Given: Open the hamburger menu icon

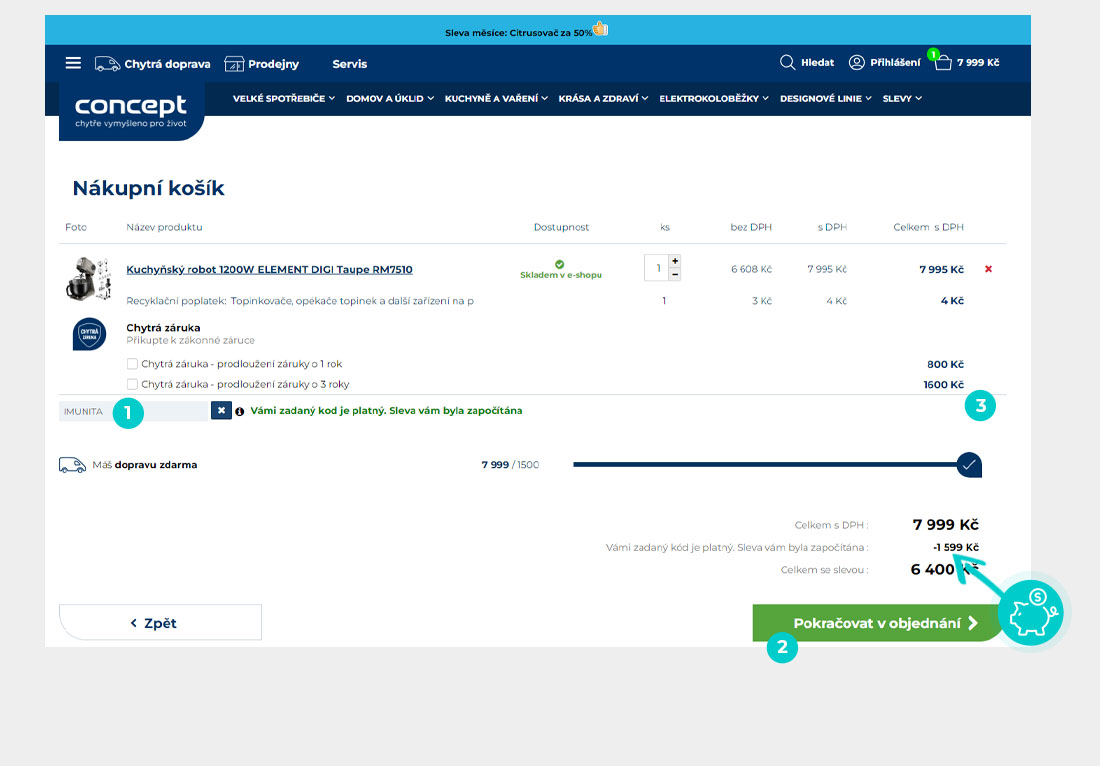Looking at the screenshot, I should [73, 63].
